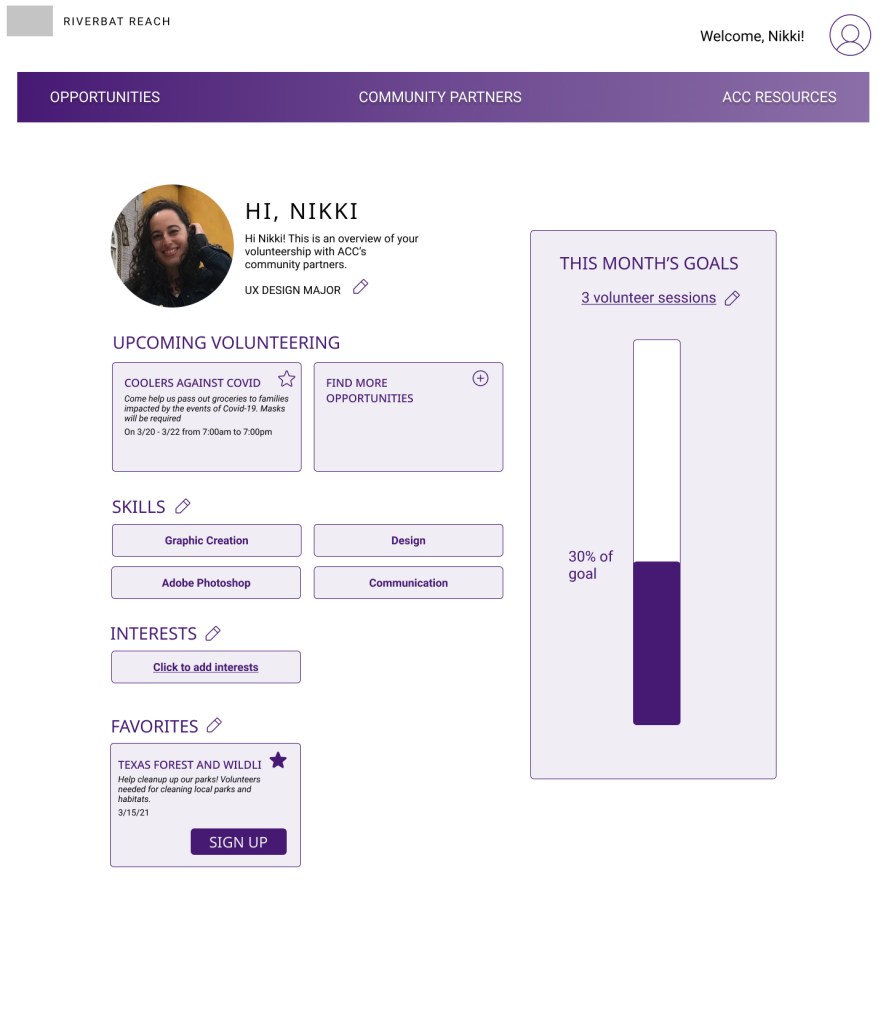The height and width of the screenshot is (1024, 886).
Task: Open the Opportunities menu item
Action: point(105,97)
